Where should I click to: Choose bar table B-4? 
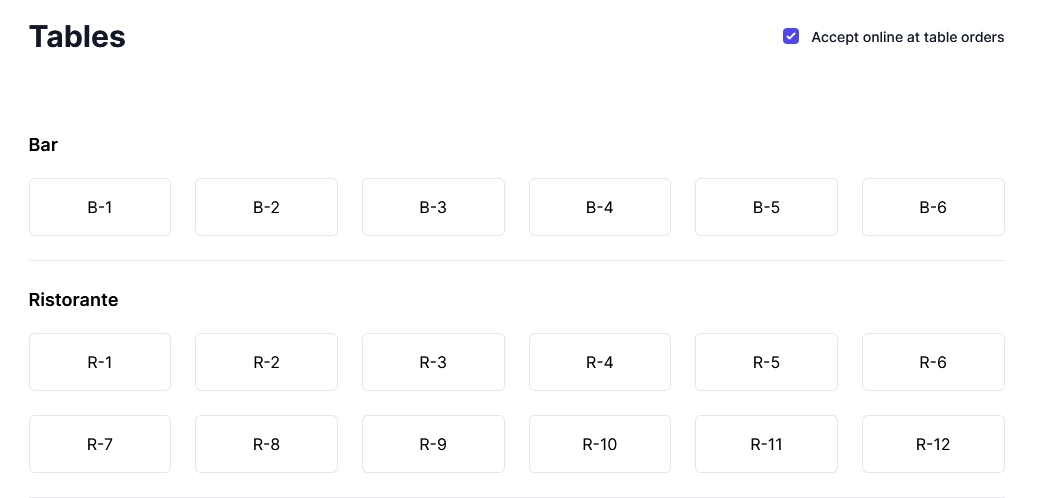599,207
